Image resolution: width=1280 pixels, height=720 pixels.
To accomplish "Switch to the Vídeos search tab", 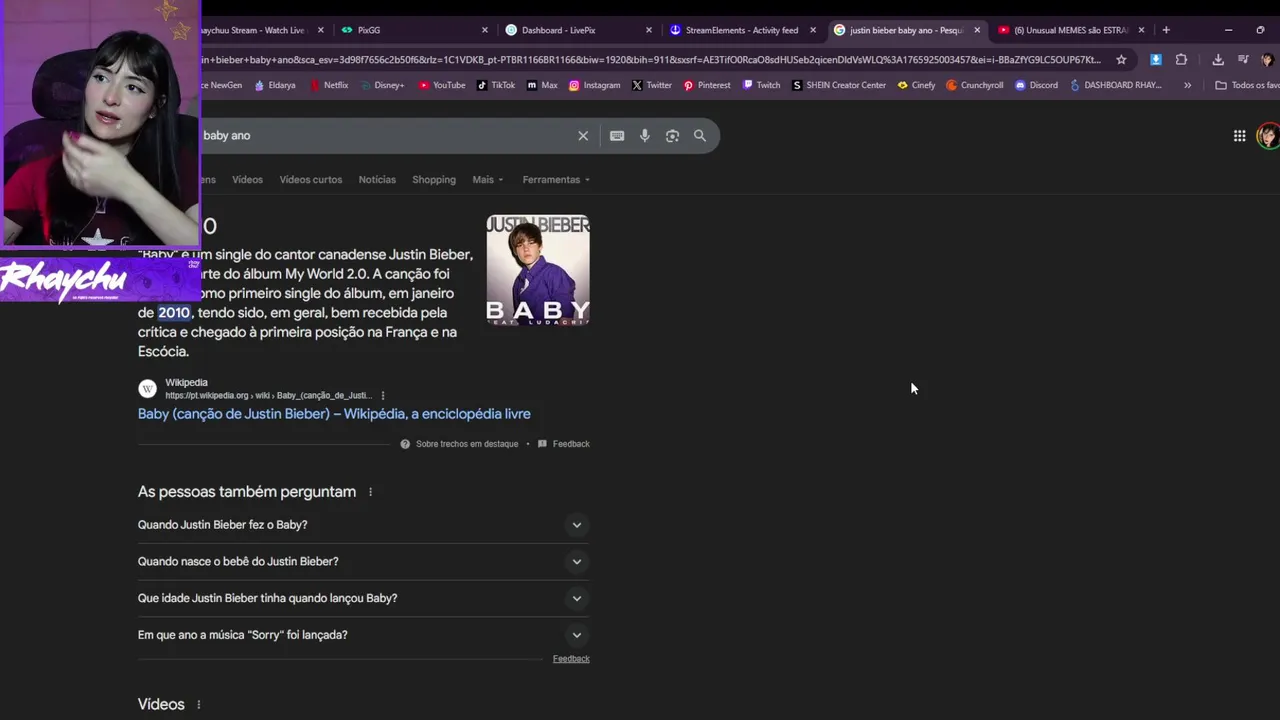I will 247,180.
